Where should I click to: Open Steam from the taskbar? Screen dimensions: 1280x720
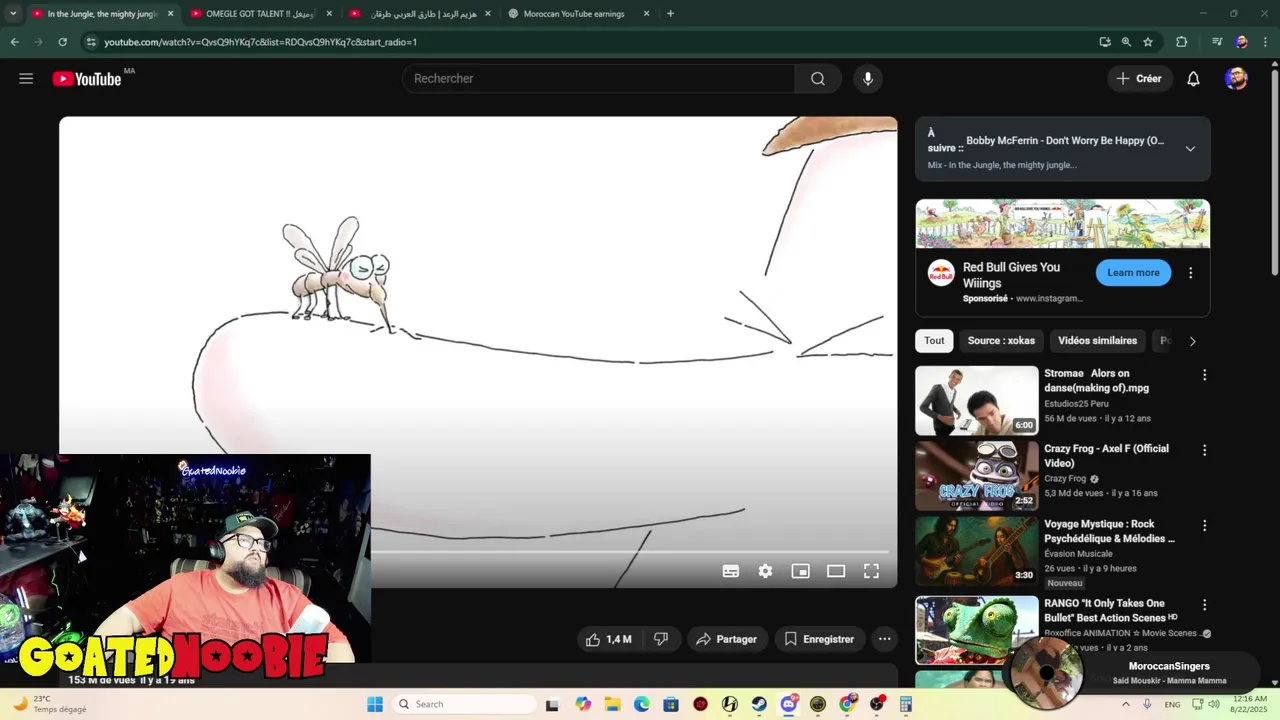(x=760, y=704)
